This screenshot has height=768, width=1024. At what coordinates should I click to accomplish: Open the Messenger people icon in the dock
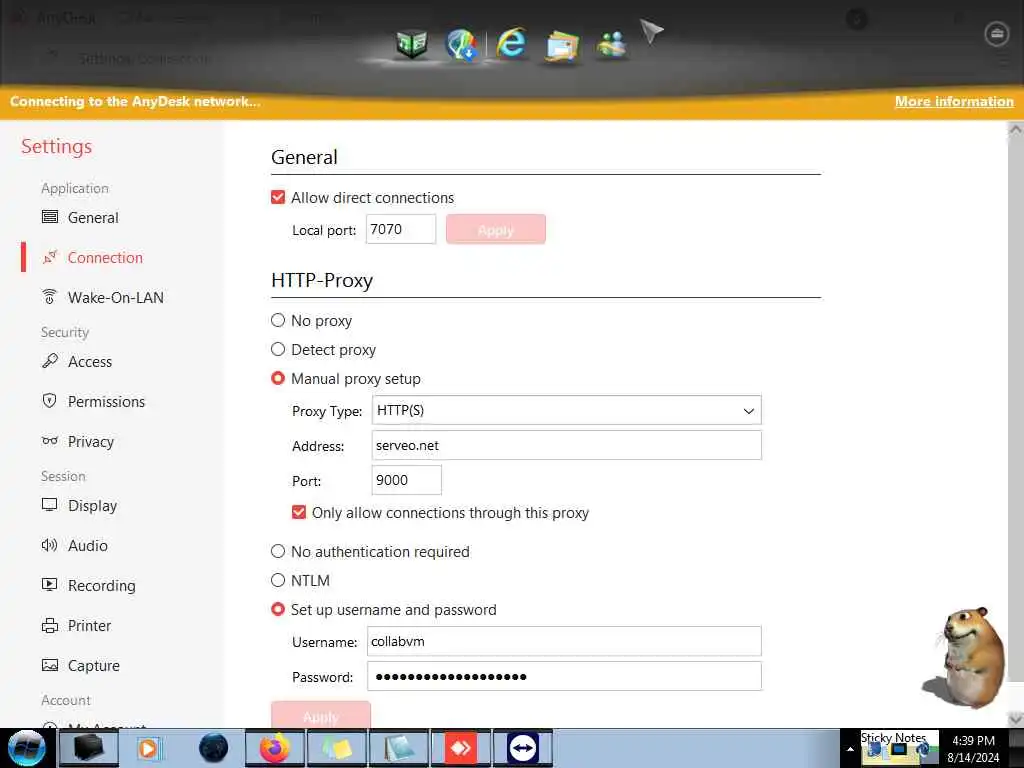[611, 46]
